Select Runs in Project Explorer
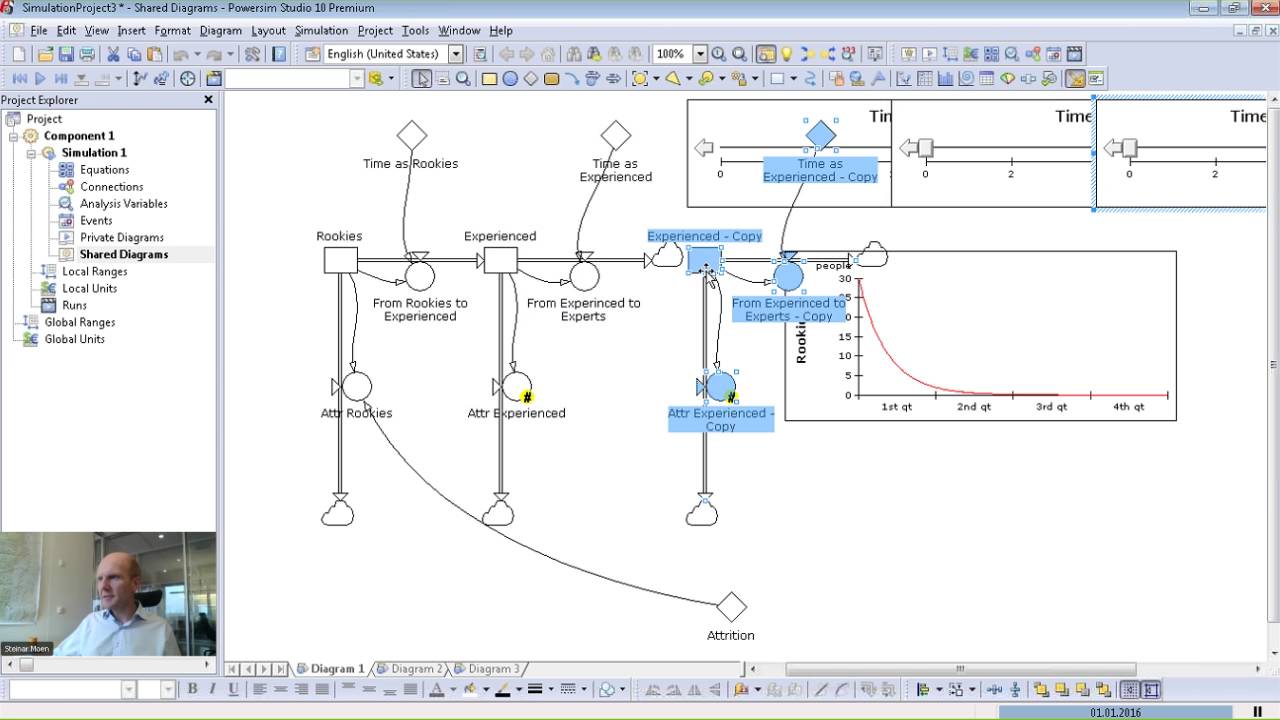The height and width of the screenshot is (720, 1280). coord(74,305)
